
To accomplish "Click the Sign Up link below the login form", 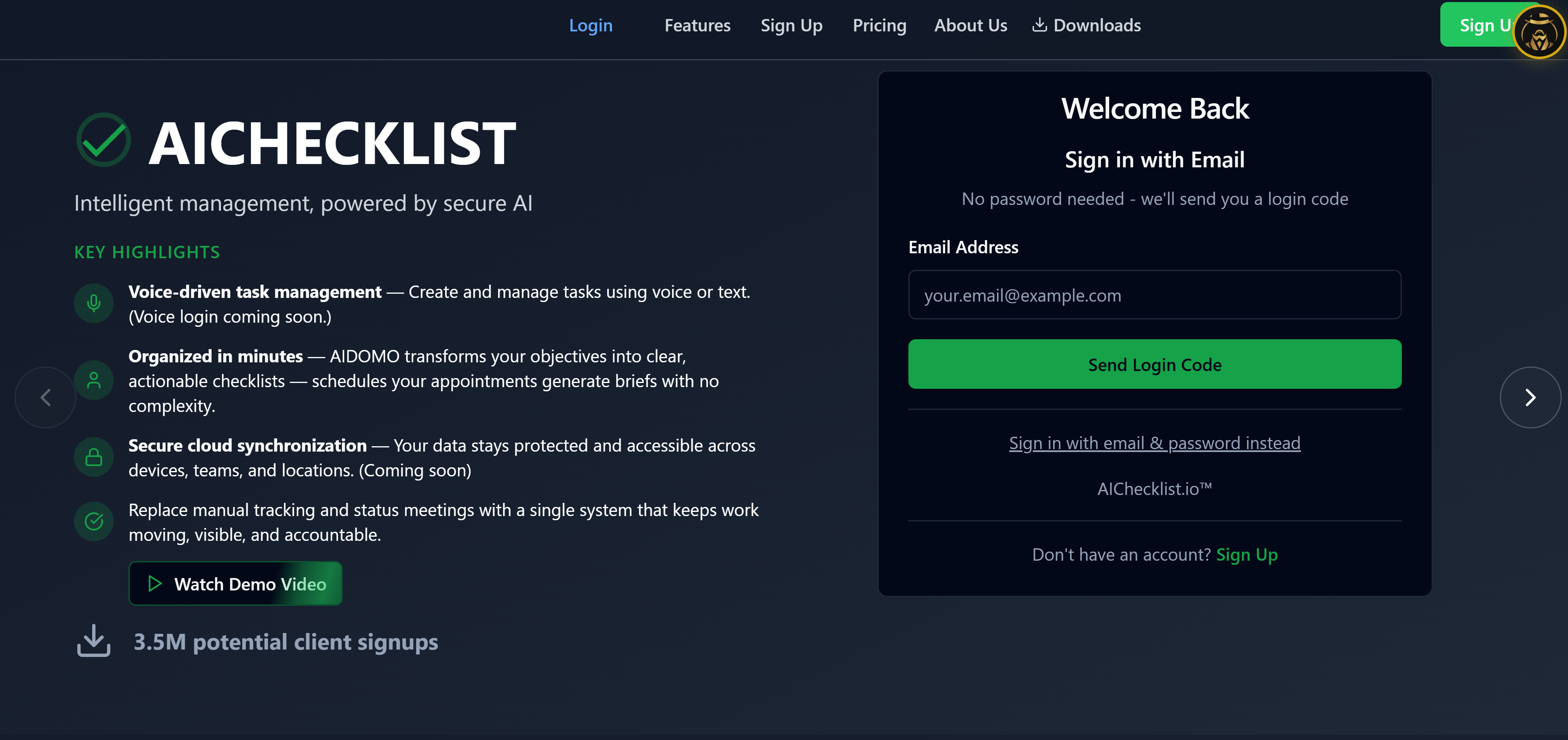I will (1246, 554).
